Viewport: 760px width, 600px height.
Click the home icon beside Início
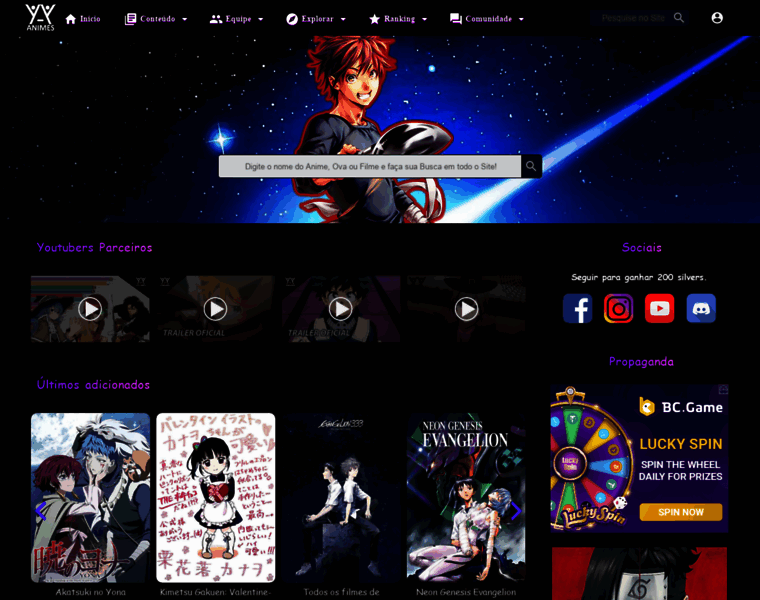tap(71, 19)
